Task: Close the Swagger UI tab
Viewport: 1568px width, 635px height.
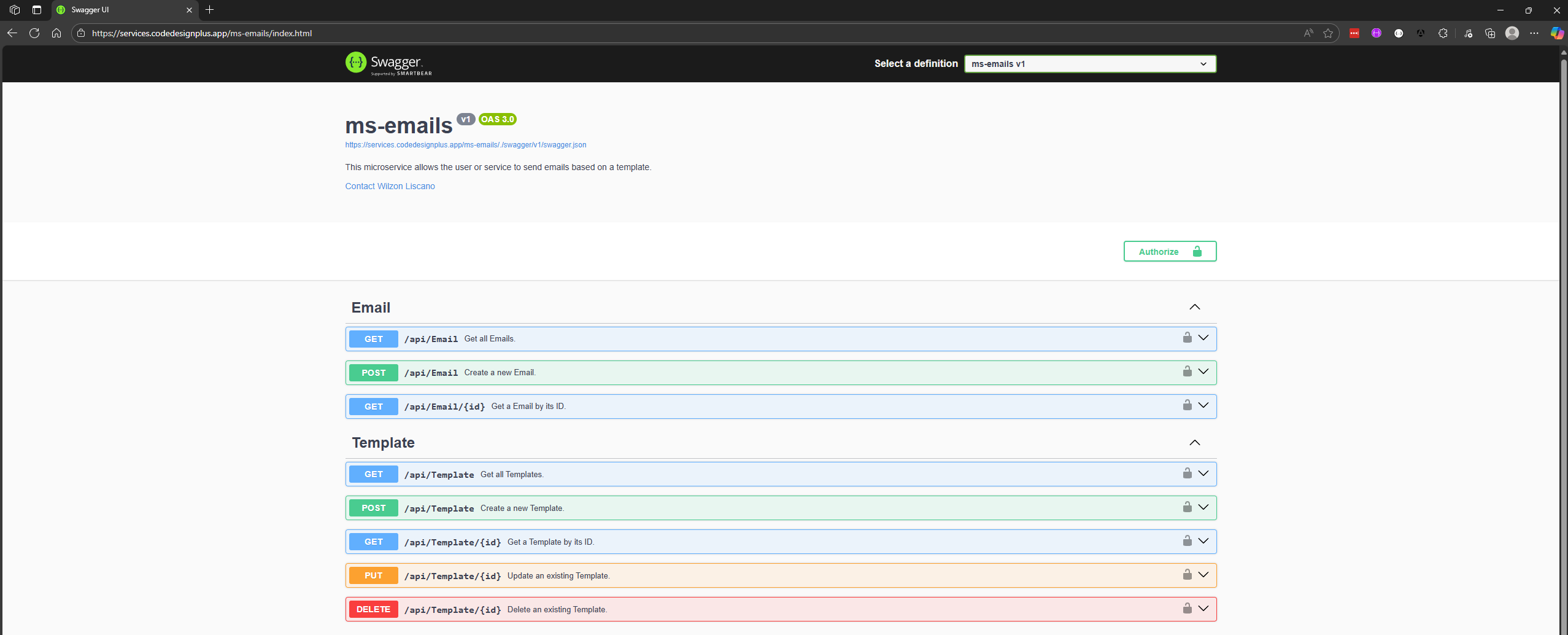Action: click(189, 10)
